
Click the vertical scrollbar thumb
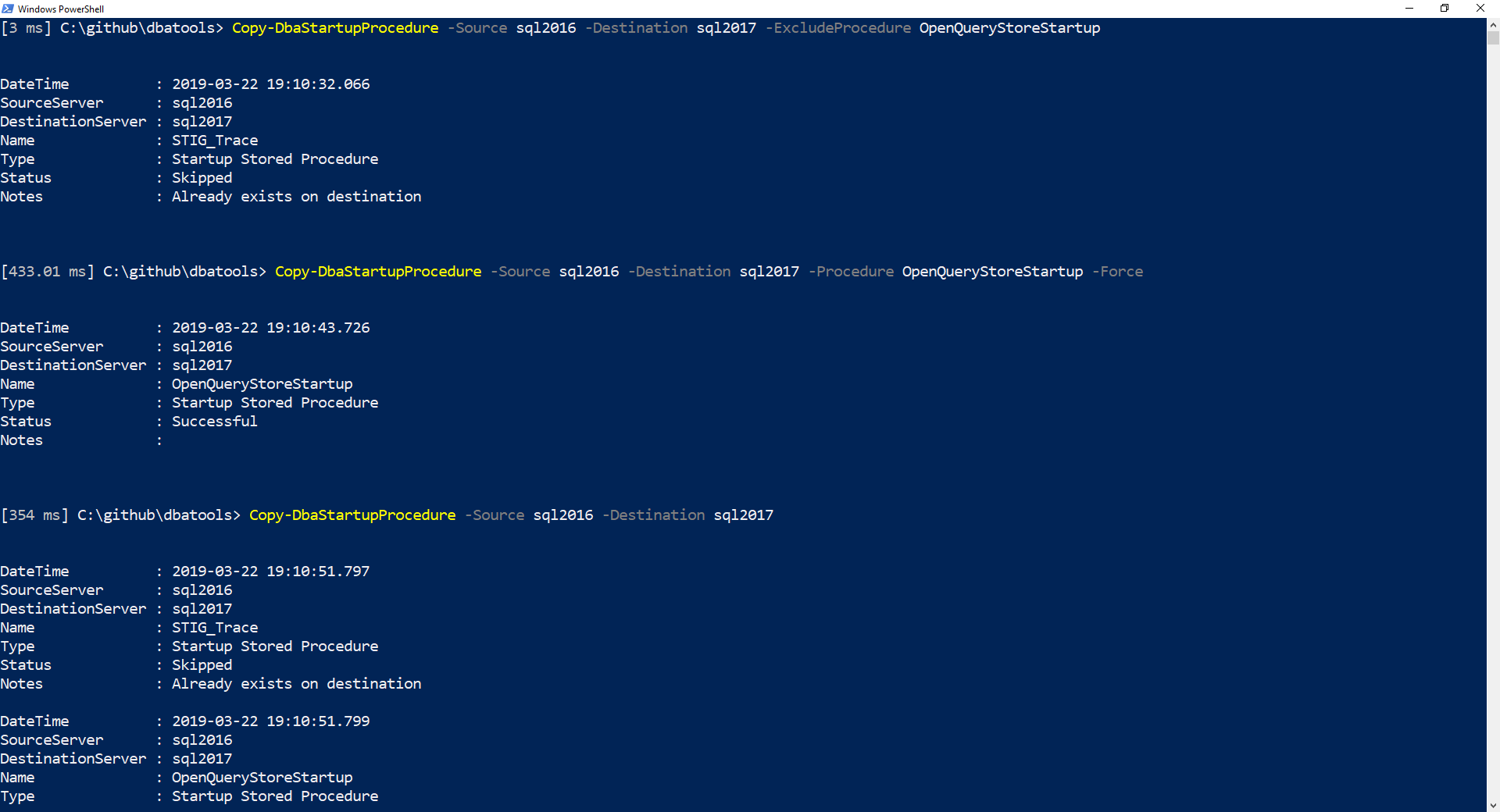pos(1493,38)
